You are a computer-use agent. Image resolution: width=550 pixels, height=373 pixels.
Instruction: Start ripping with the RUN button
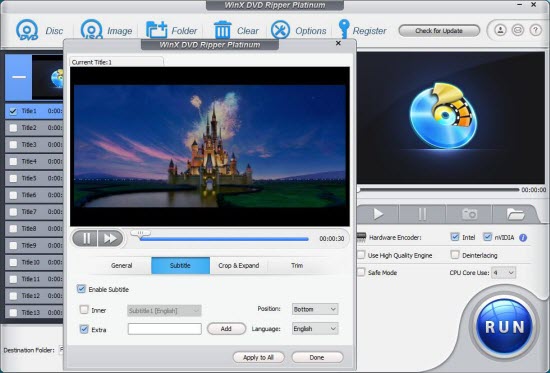pos(505,326)
